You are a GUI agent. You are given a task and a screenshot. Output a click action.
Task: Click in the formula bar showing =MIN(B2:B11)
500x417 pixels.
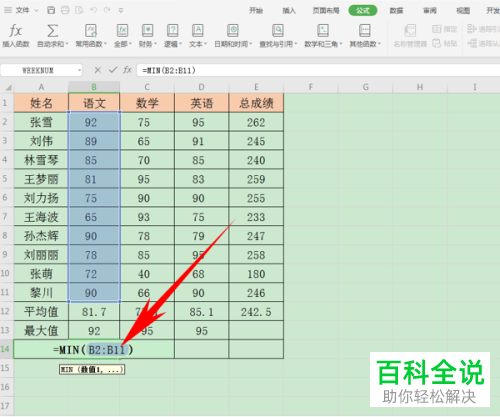[x=318, y=70]
